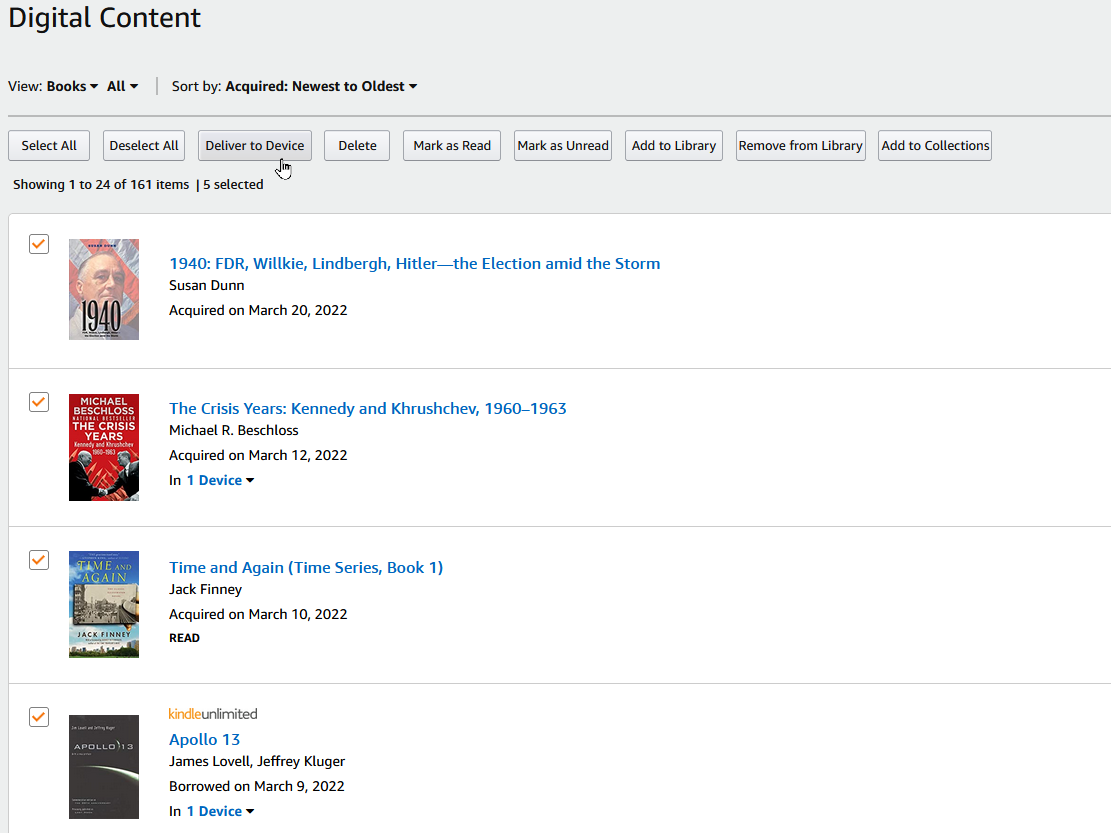Deliver selected books to device
Screen dimensions: 1111x833
point(254,145)
